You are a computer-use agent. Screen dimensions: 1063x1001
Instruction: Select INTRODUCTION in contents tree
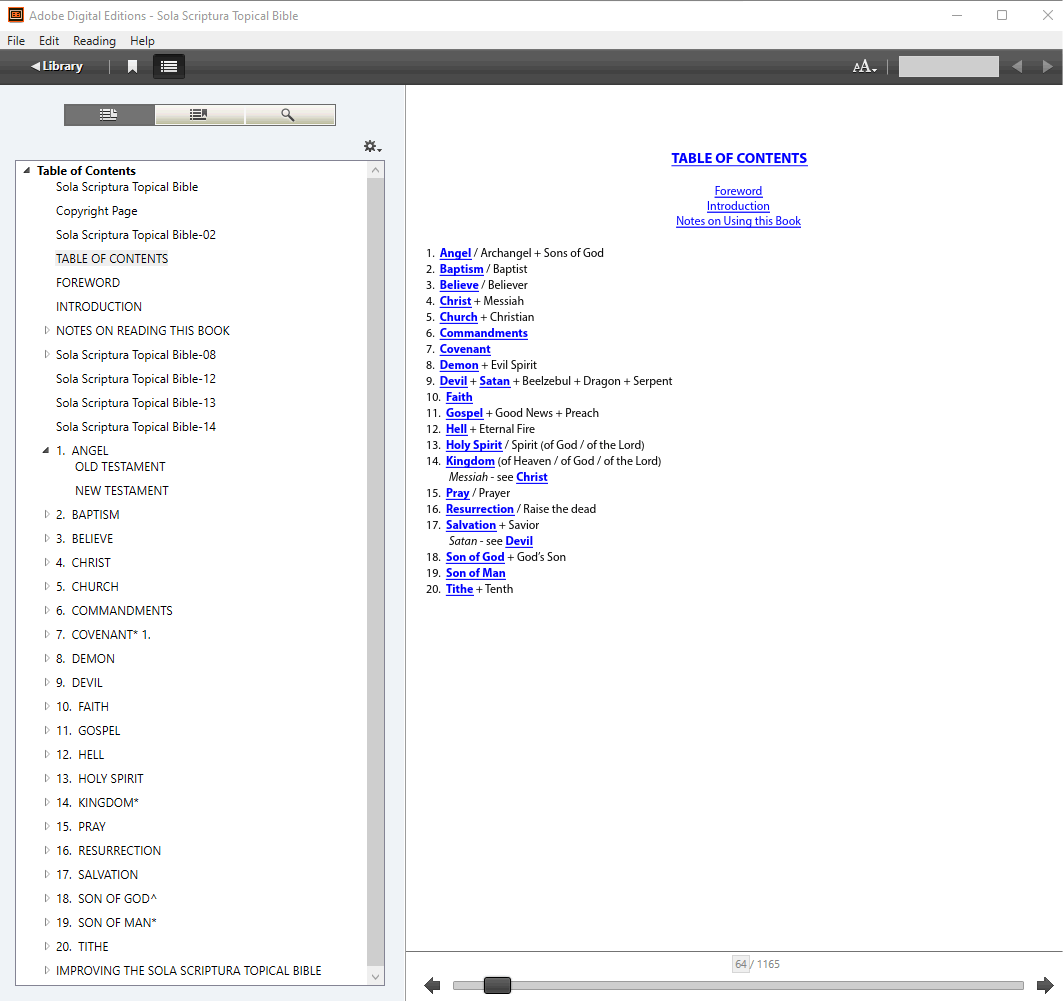(99, 306)
